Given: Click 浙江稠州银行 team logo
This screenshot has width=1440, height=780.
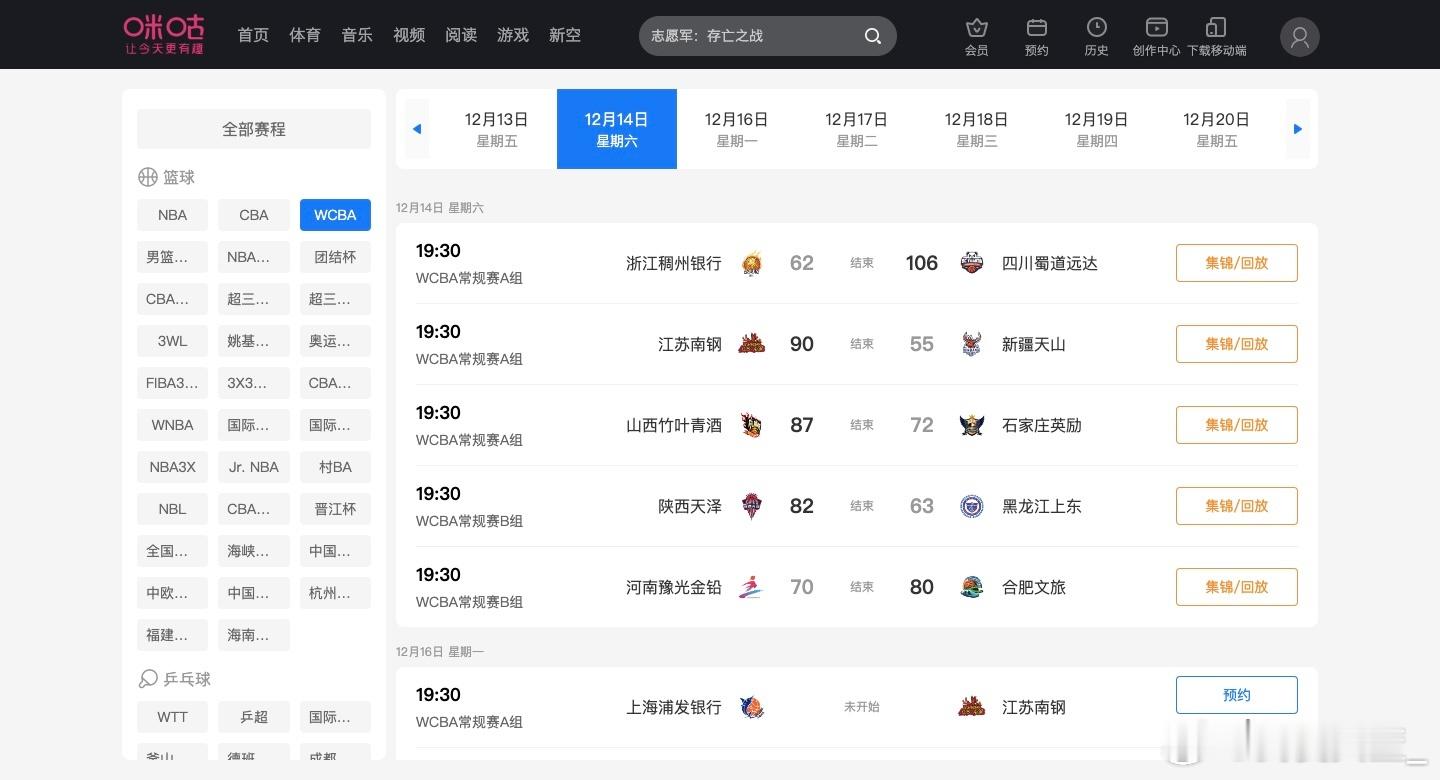Looking at the screenshot, I should [x=752, y=264].
